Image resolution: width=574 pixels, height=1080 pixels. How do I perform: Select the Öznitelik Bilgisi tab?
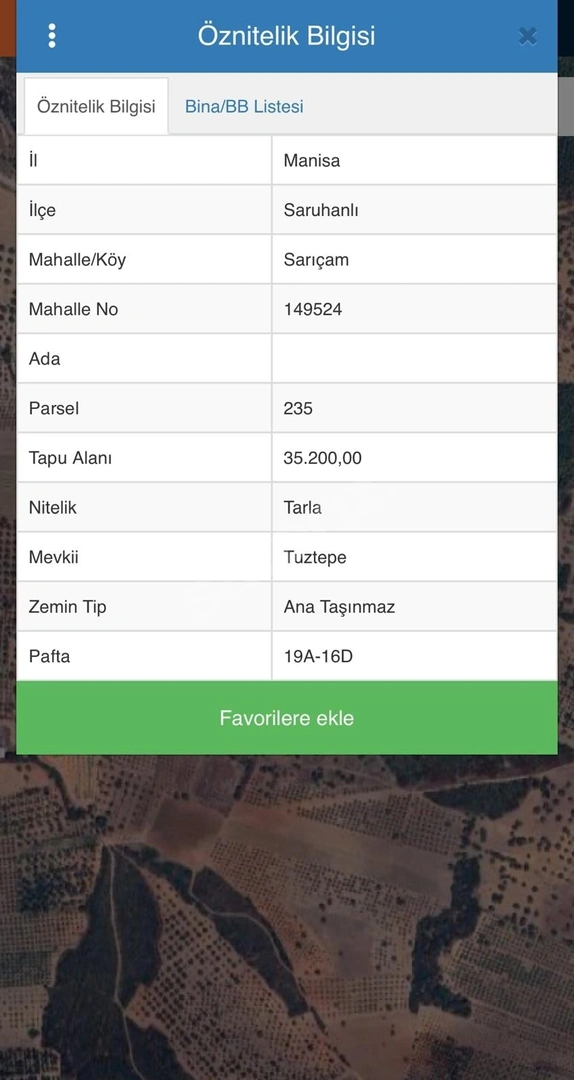[x=96, y=107]
